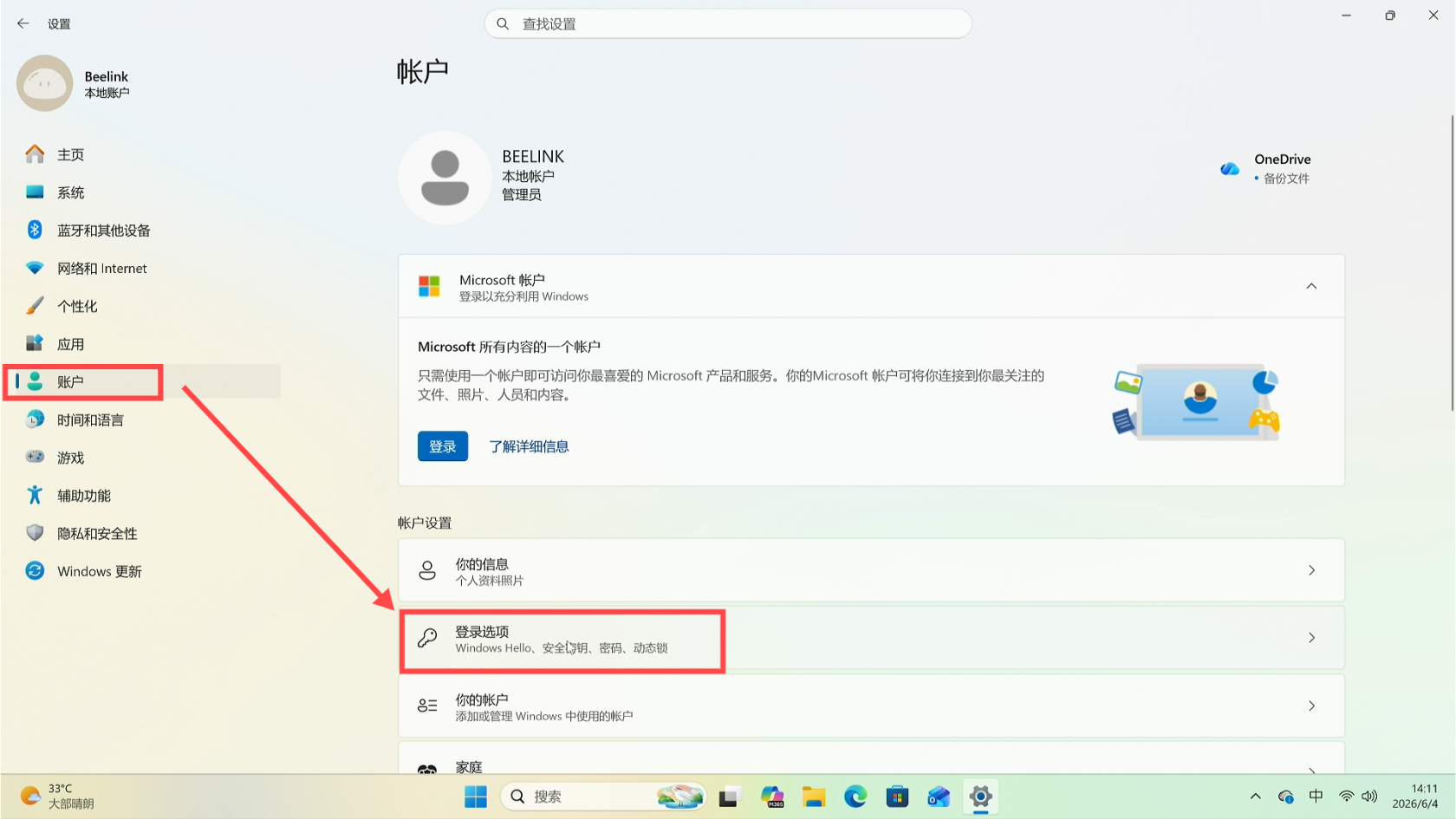
Task: Click the taskbar 搜索 box
Action: pos(603,796)
